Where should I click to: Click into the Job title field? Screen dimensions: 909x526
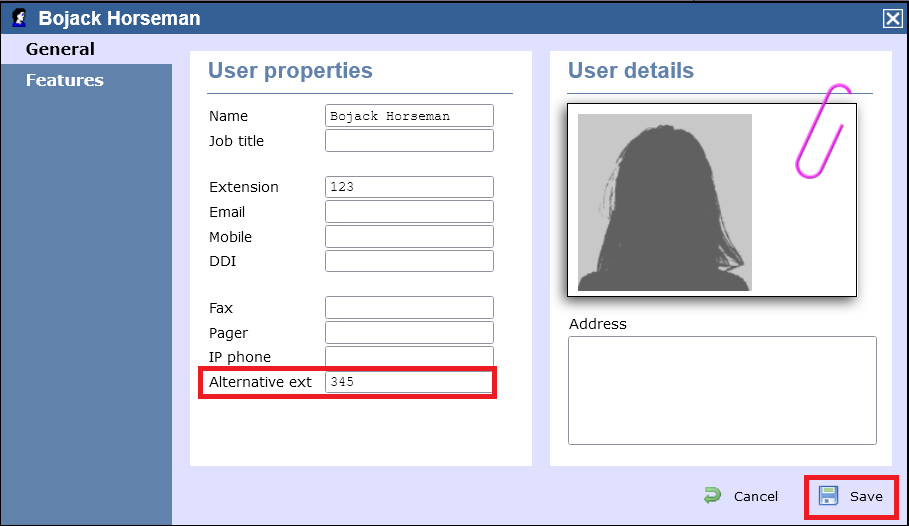409,141
